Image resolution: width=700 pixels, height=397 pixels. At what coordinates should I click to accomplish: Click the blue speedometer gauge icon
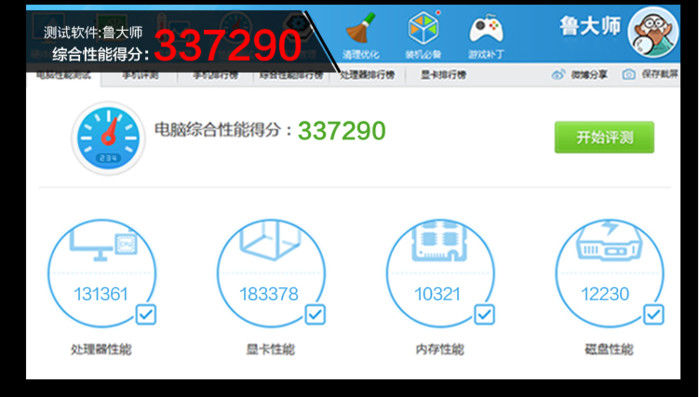pos(108,138)
